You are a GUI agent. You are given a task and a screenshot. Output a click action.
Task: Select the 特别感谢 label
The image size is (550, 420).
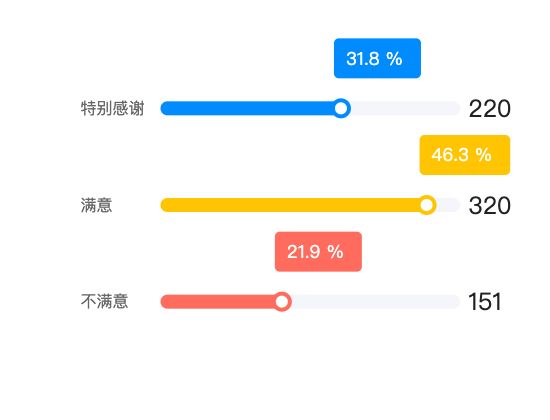tap(112, 108)
